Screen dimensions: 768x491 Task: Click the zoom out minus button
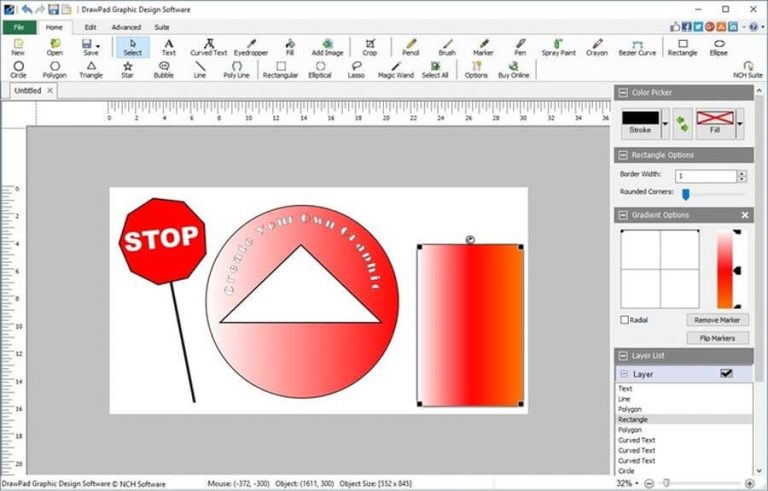[649, 484]
